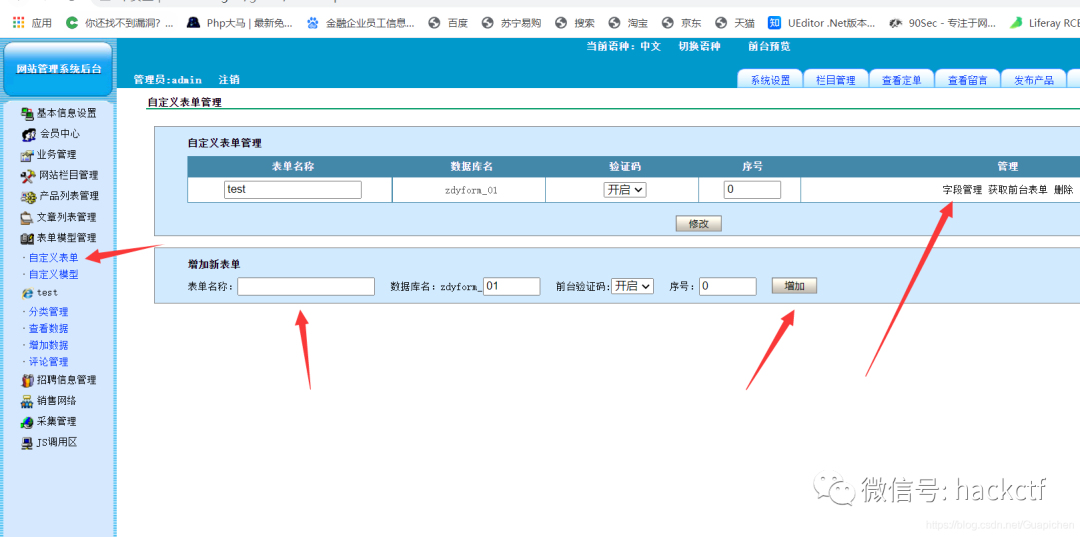
Task: Switch to the 发布产品 tab
Action: [x=1034, y=80]
